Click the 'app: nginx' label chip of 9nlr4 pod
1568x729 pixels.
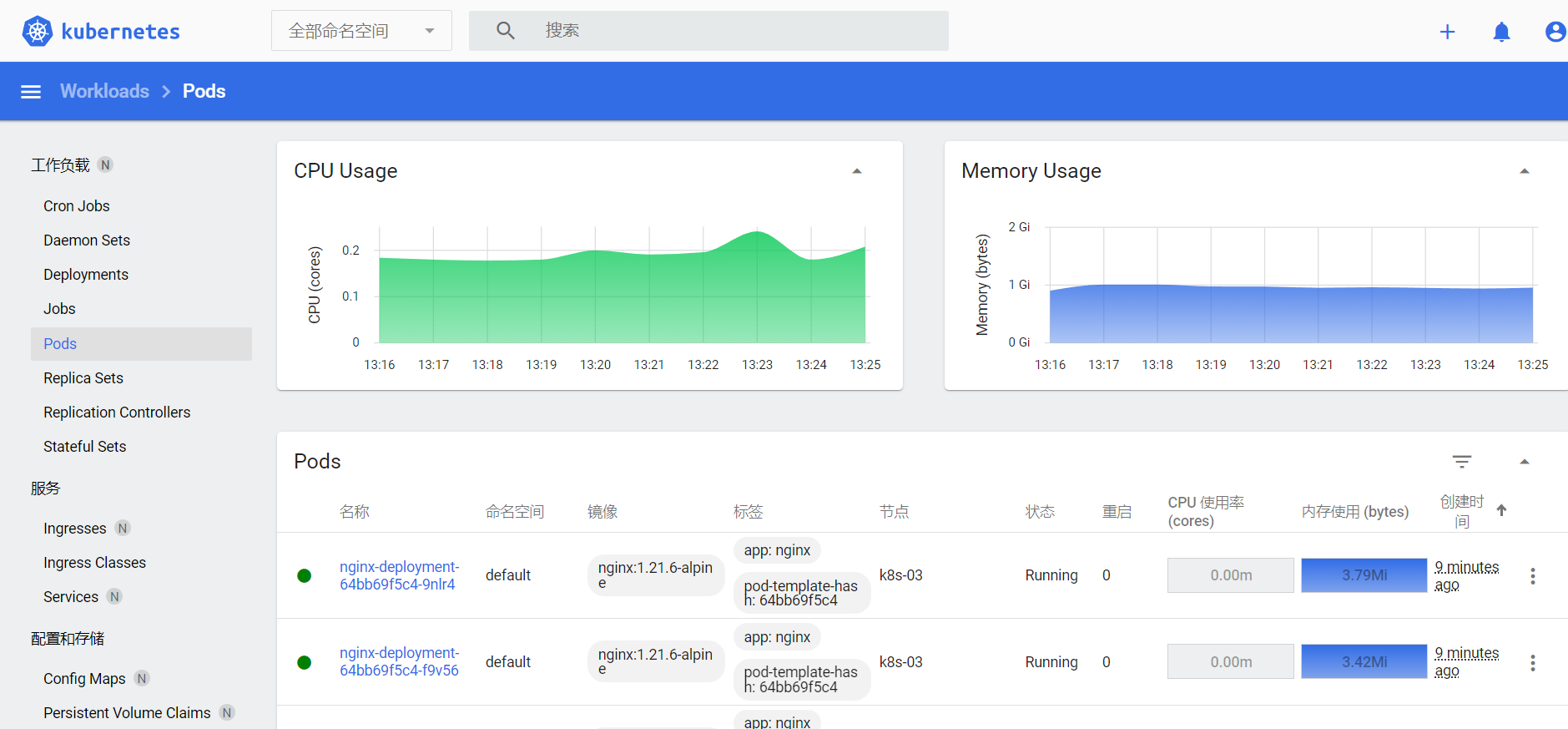tap(778, 550)
